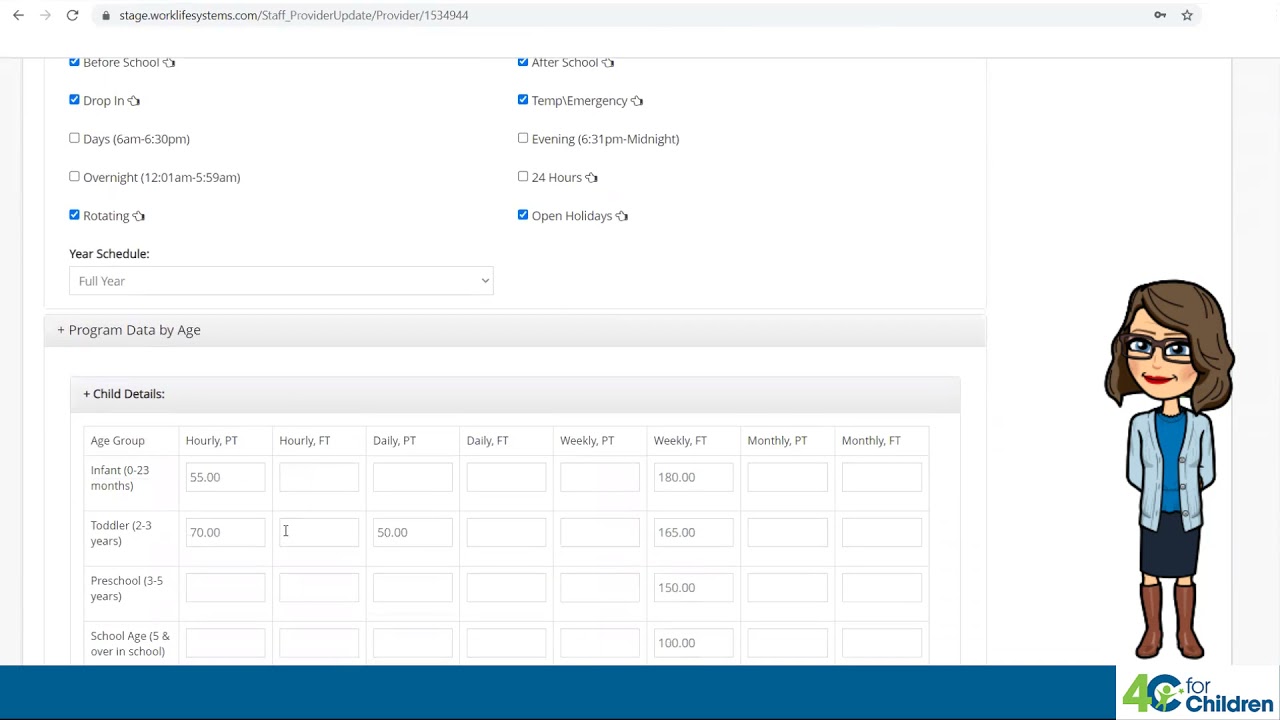Click the Toddler (2-3 years) row label
The width and height of the screenshot is (1280, 720).
click(121, 533)
